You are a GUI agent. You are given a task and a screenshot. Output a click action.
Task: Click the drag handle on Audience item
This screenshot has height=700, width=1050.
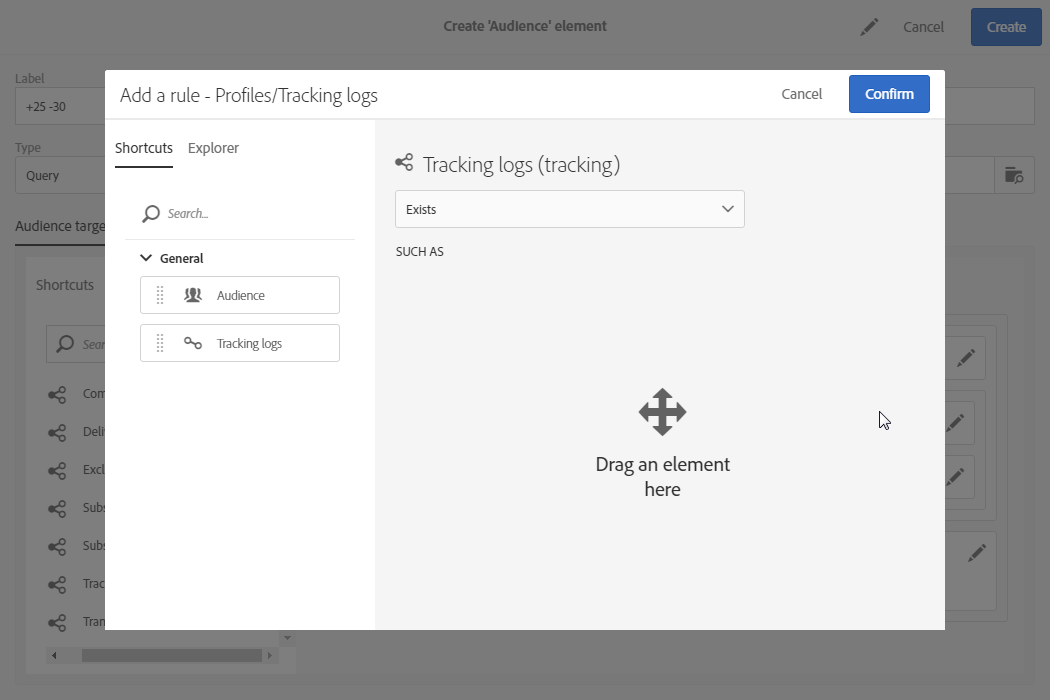click(160, 295)
